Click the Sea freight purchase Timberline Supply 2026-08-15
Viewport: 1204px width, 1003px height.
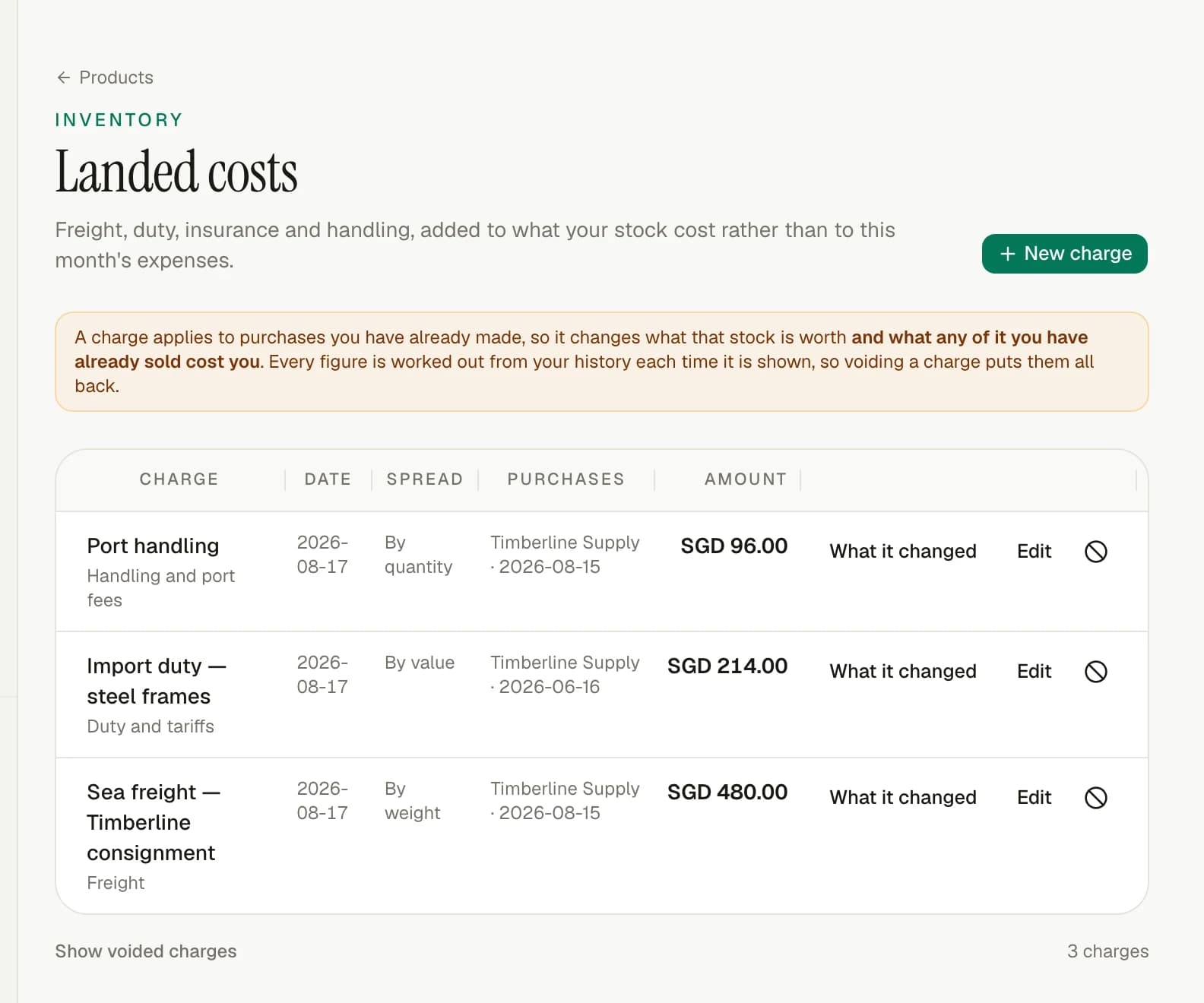point(565,801)
